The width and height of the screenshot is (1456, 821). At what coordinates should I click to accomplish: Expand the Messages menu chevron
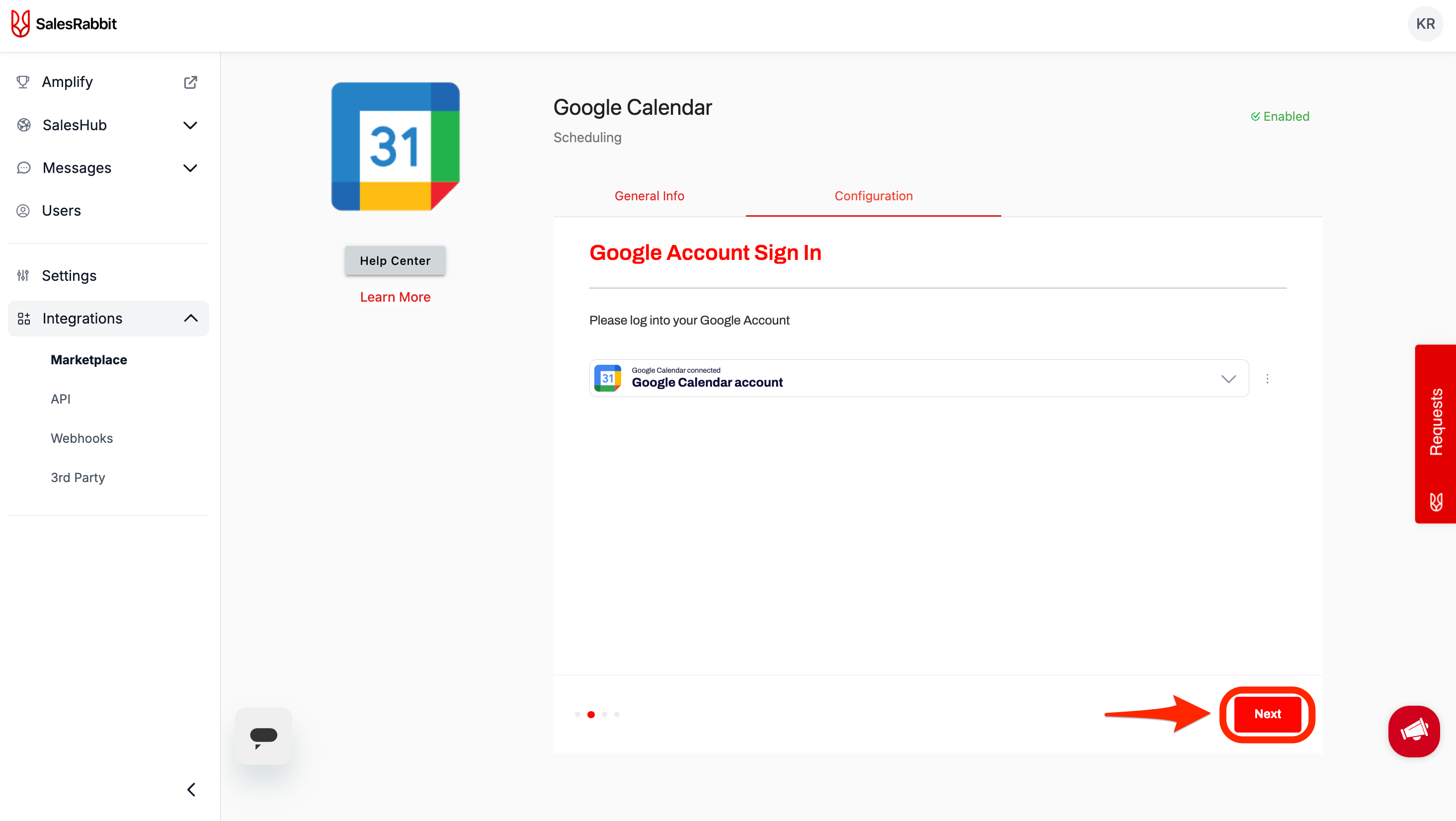pyautogui.click(x=190, y=168)
